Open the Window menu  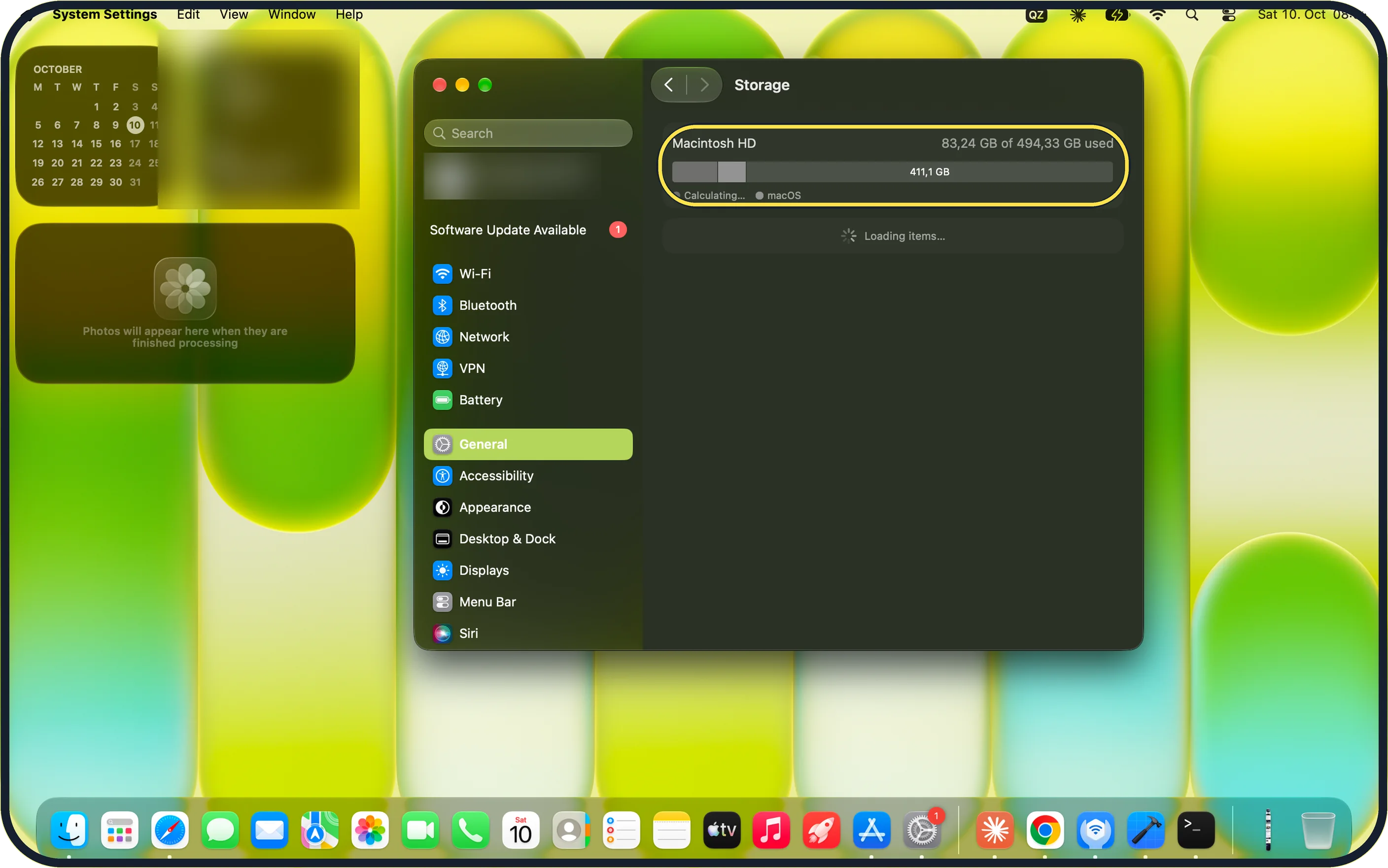click(x=292, y=14)
